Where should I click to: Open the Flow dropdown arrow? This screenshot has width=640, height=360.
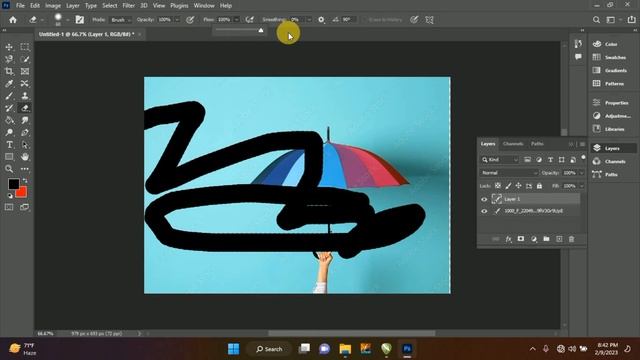coord(236,20)
